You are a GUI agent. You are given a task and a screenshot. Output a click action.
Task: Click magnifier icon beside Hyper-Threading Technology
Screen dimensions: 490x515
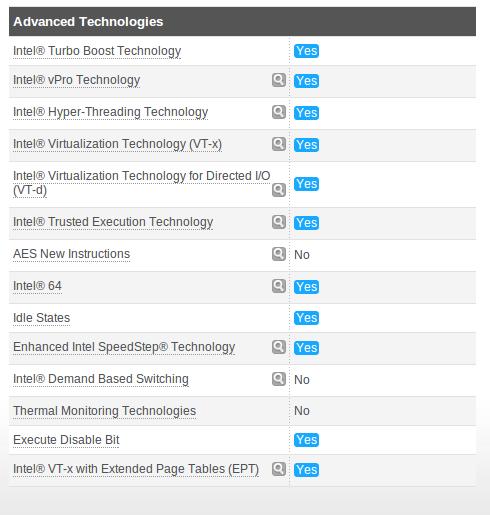pos(279,112)
